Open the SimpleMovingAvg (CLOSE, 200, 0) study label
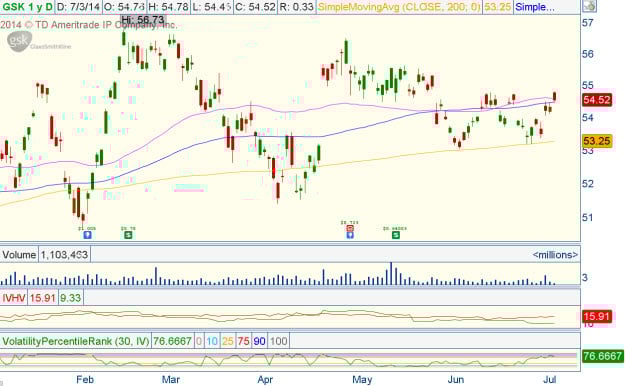Screen dimensions: 625x386 [x=399, y=7]
